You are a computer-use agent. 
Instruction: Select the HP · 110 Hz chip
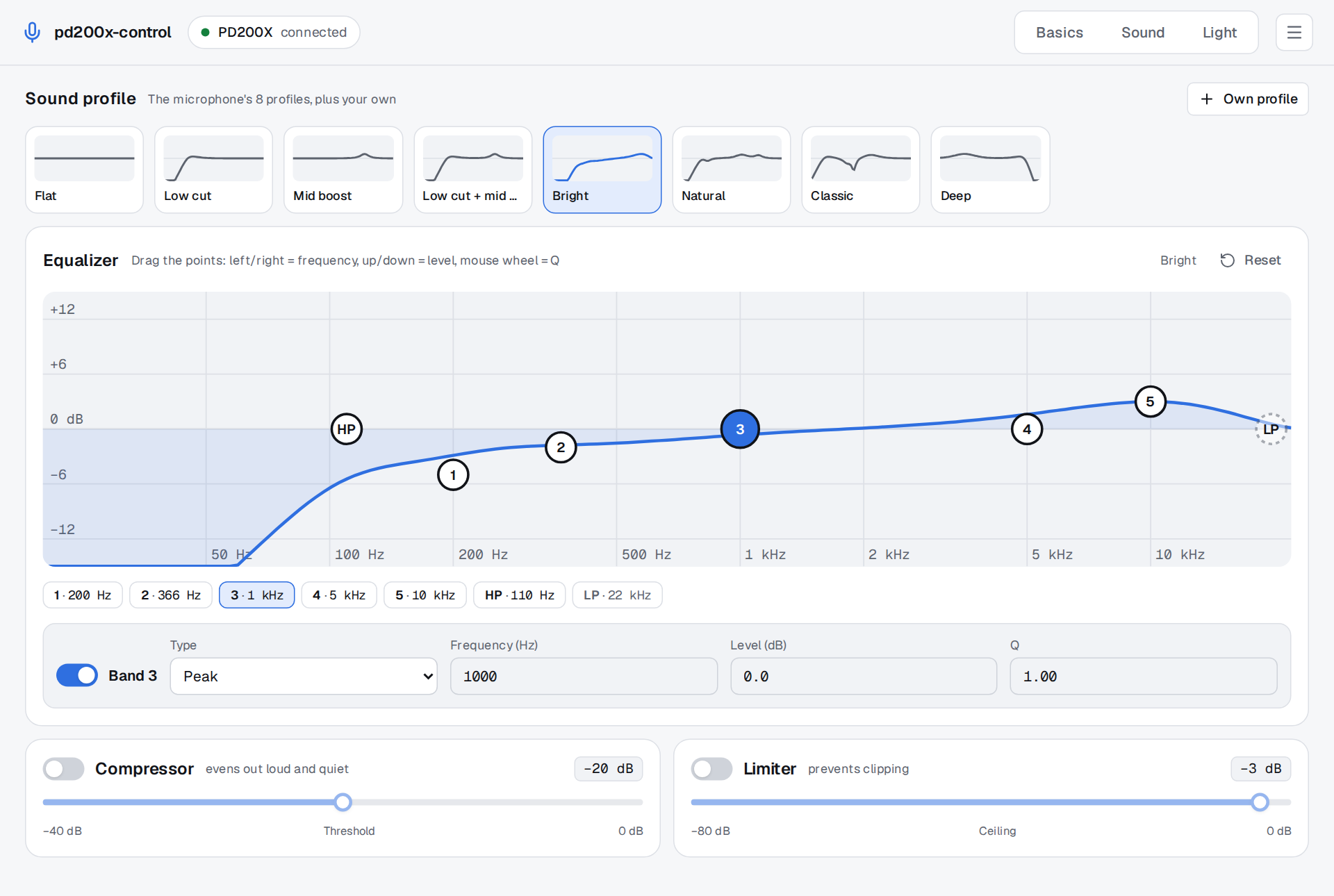pyautogui.click(x=520, y=595)
